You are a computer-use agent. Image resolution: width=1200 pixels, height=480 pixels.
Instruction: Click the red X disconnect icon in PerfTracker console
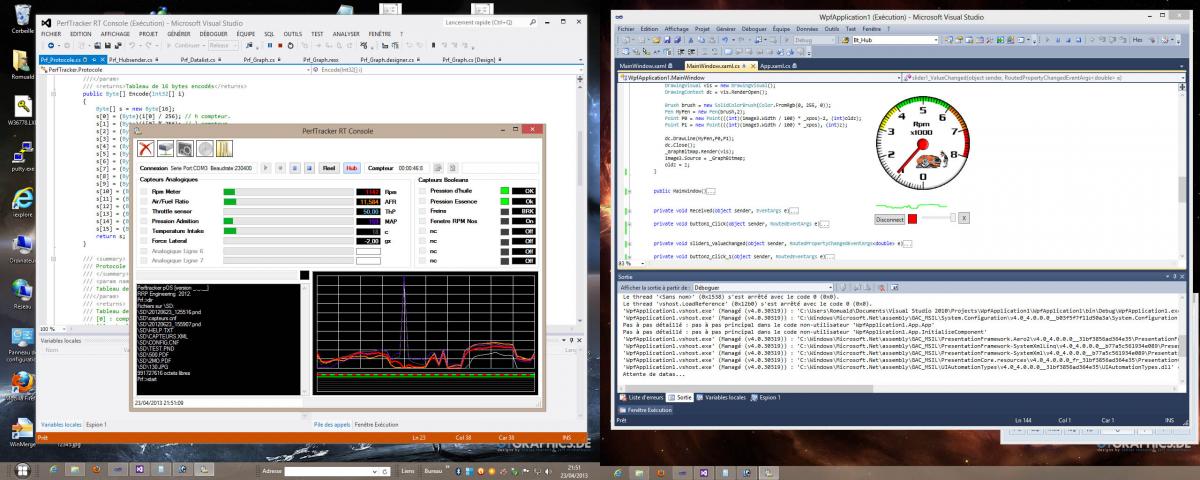[146, 148]
